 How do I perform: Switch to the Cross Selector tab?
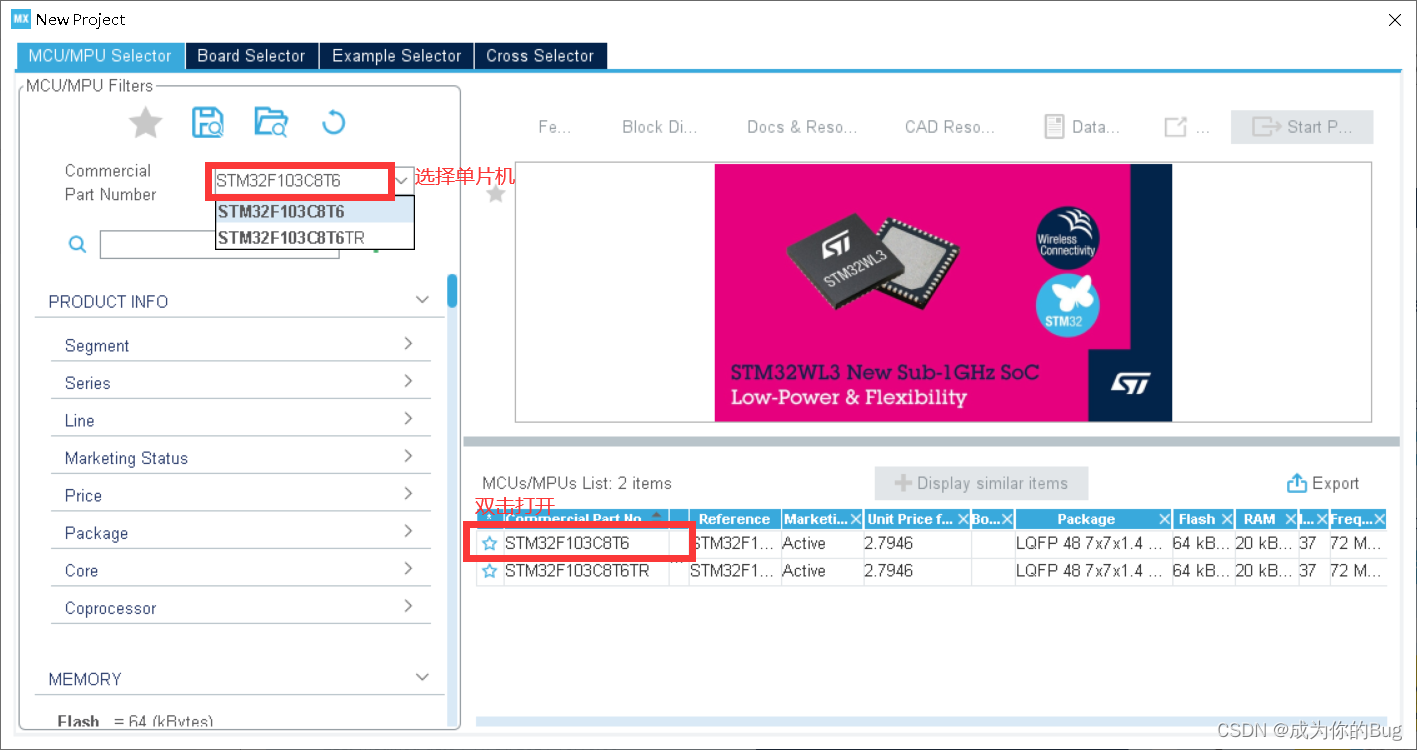pyautogui.click(x=540, y=56)
